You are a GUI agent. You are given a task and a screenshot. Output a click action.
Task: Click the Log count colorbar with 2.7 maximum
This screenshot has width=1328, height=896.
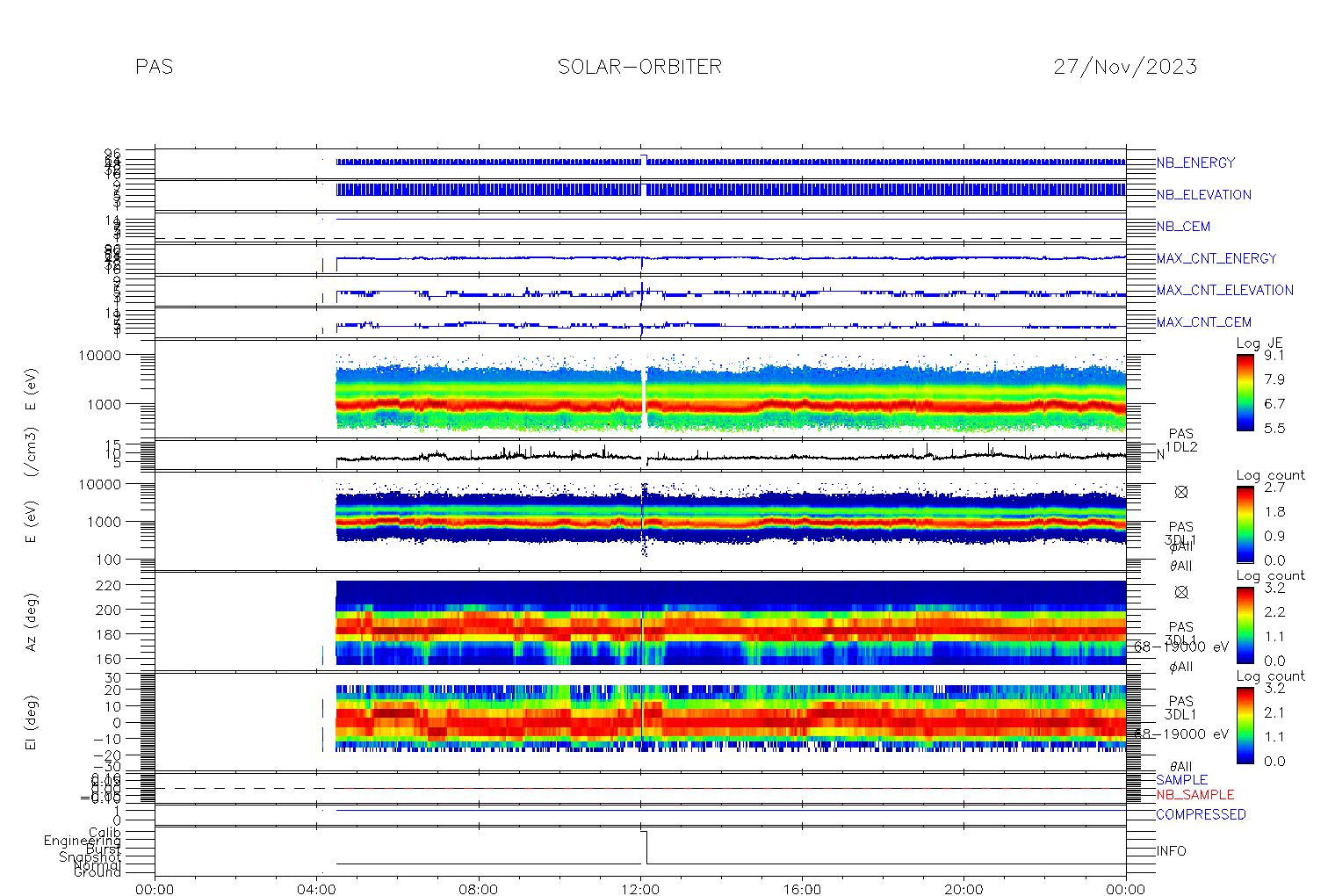(x=1245, y=524)
